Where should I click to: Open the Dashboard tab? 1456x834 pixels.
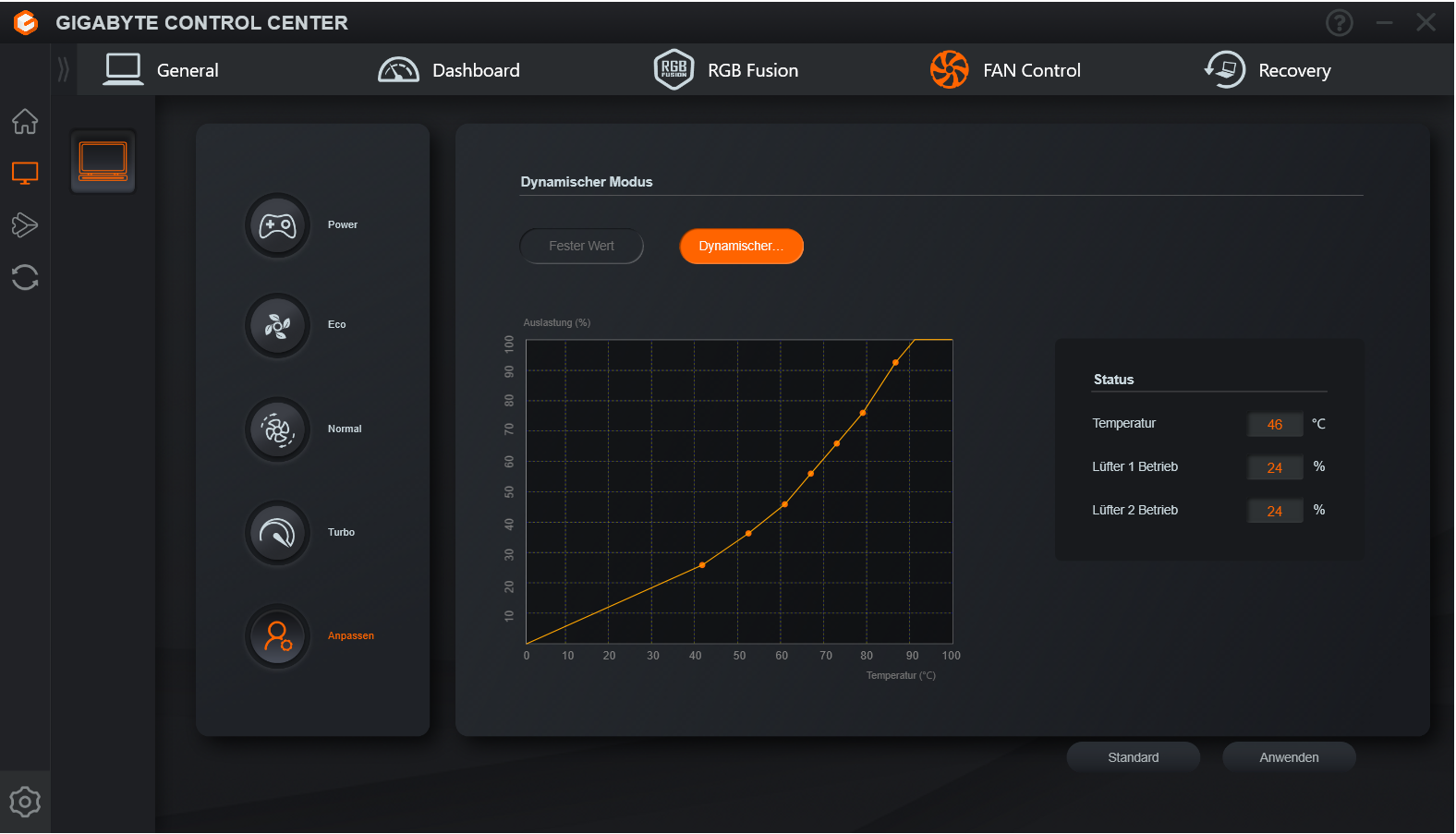pyautogui.click(x=450, y=70)
